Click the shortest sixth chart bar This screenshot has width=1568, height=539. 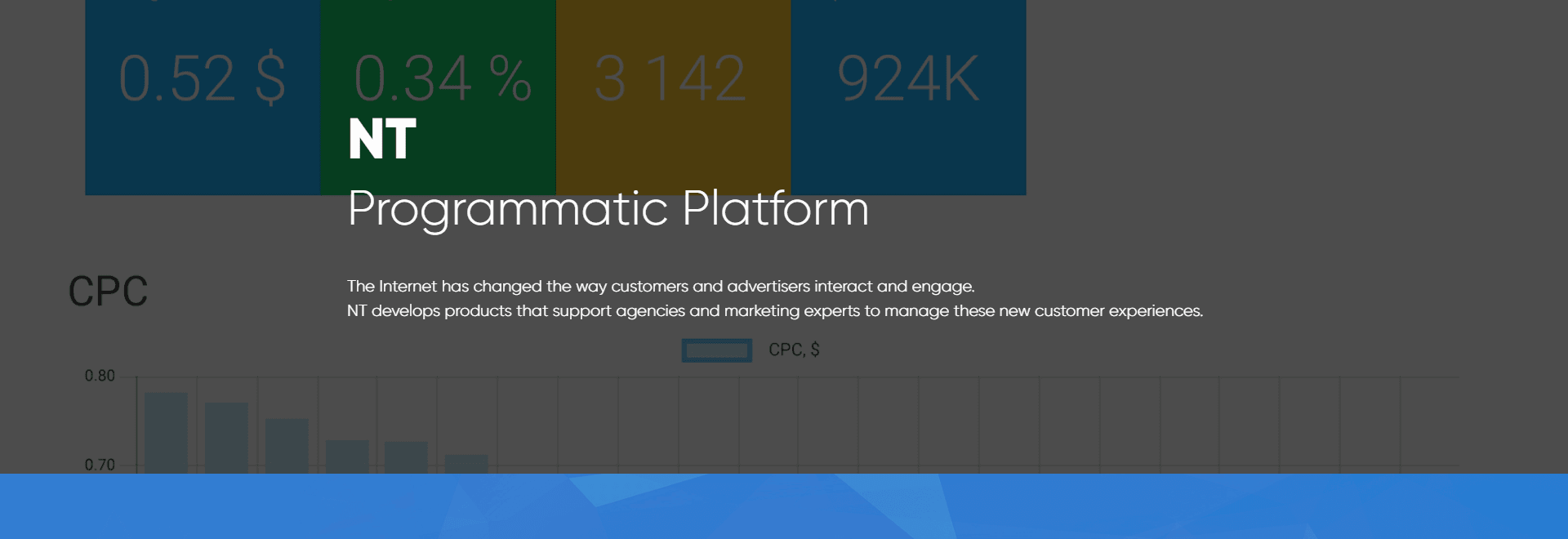[466, 464]
